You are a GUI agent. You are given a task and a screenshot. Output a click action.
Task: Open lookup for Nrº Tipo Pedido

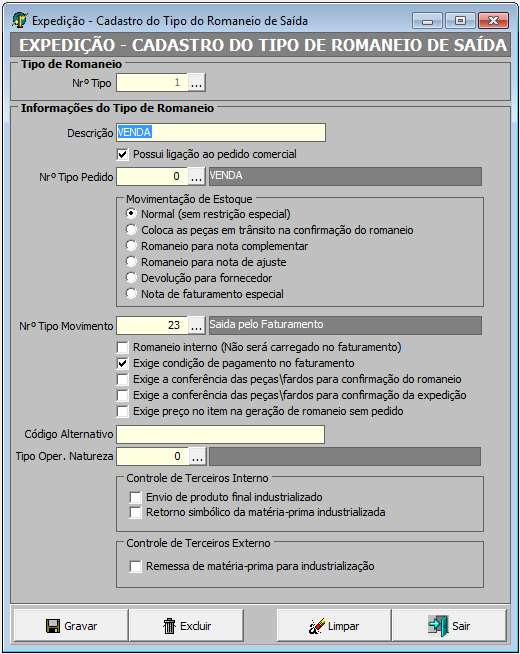[x=196, y=176]
